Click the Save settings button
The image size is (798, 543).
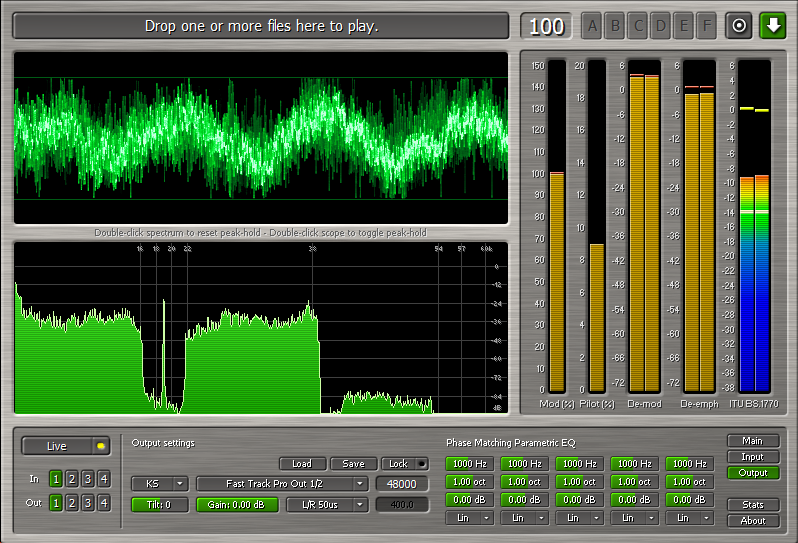pos(354,464)
